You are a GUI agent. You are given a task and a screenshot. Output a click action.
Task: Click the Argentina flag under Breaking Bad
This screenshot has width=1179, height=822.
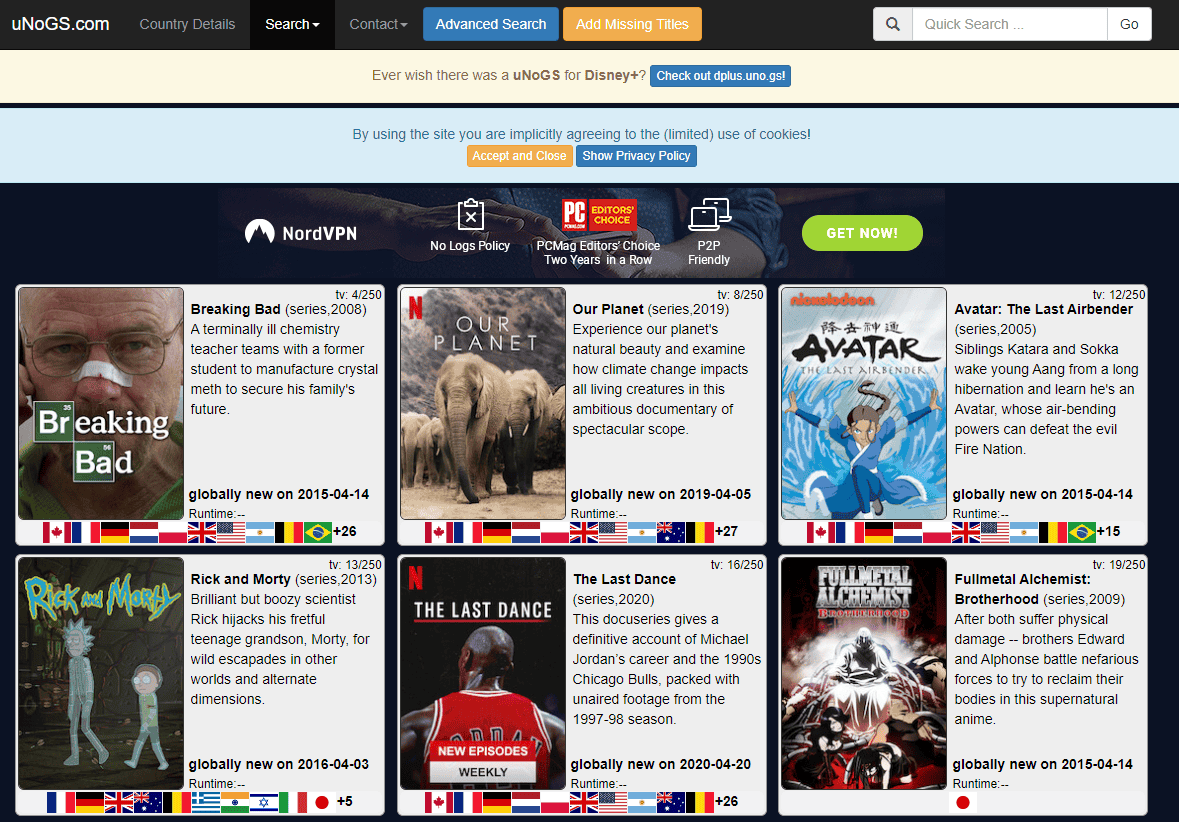pos(260,532)
